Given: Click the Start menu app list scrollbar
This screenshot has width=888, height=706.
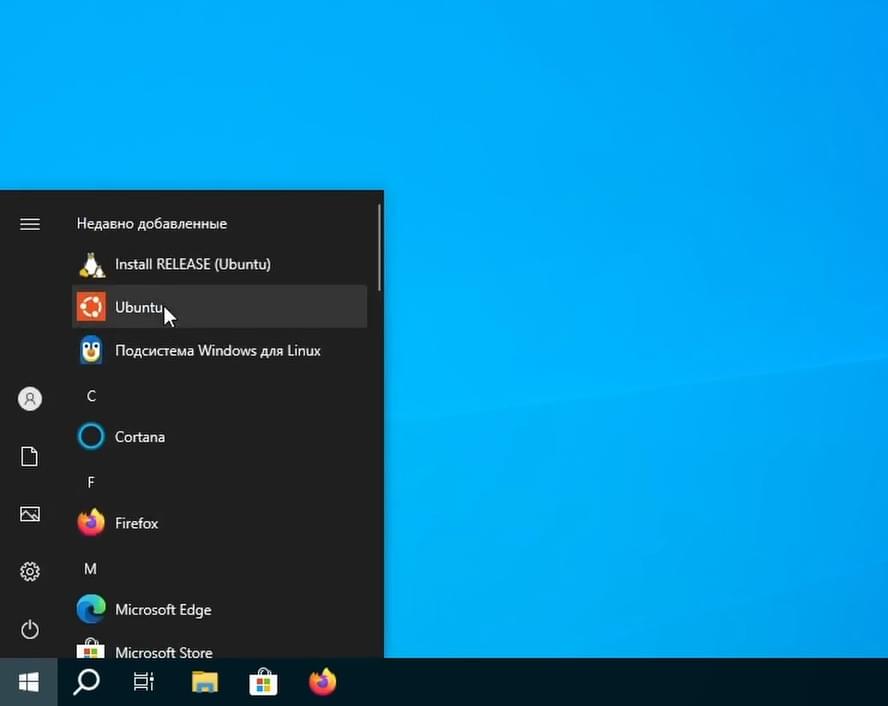Looking at the screenshot, I should tap(379, 248).
